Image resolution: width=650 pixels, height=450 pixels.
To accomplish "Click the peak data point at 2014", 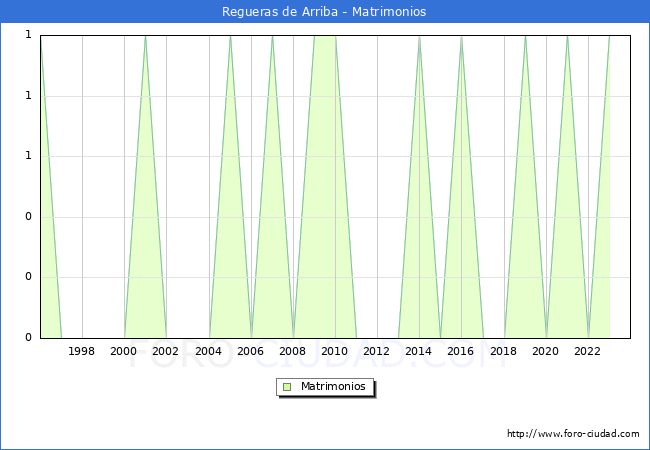I will tap(420, 36).
